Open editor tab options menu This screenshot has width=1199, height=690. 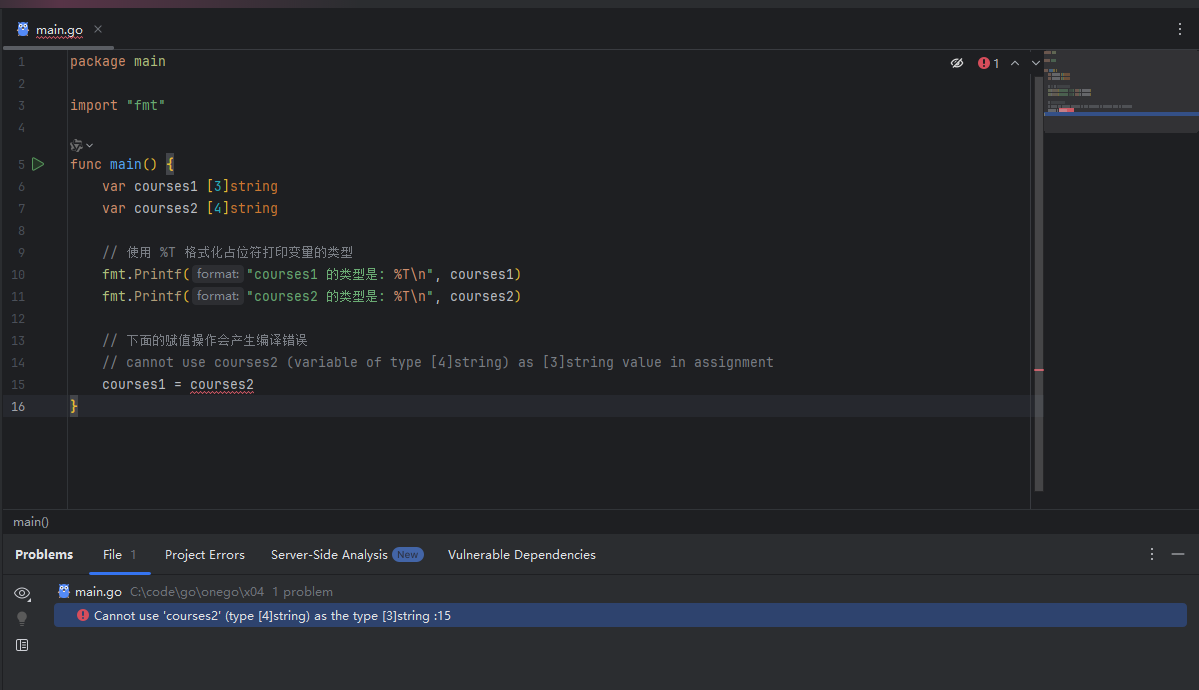tap(1180, 29)
